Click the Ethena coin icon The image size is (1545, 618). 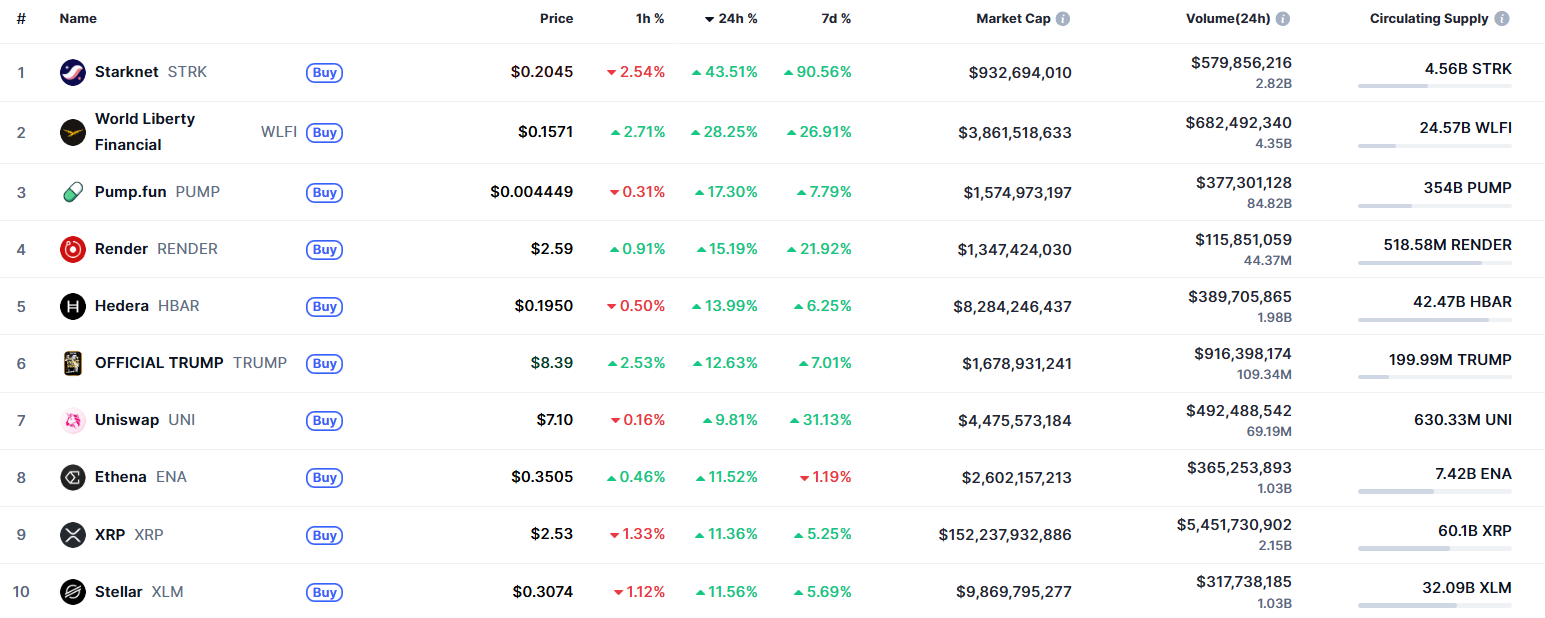[x=72, y=477]
